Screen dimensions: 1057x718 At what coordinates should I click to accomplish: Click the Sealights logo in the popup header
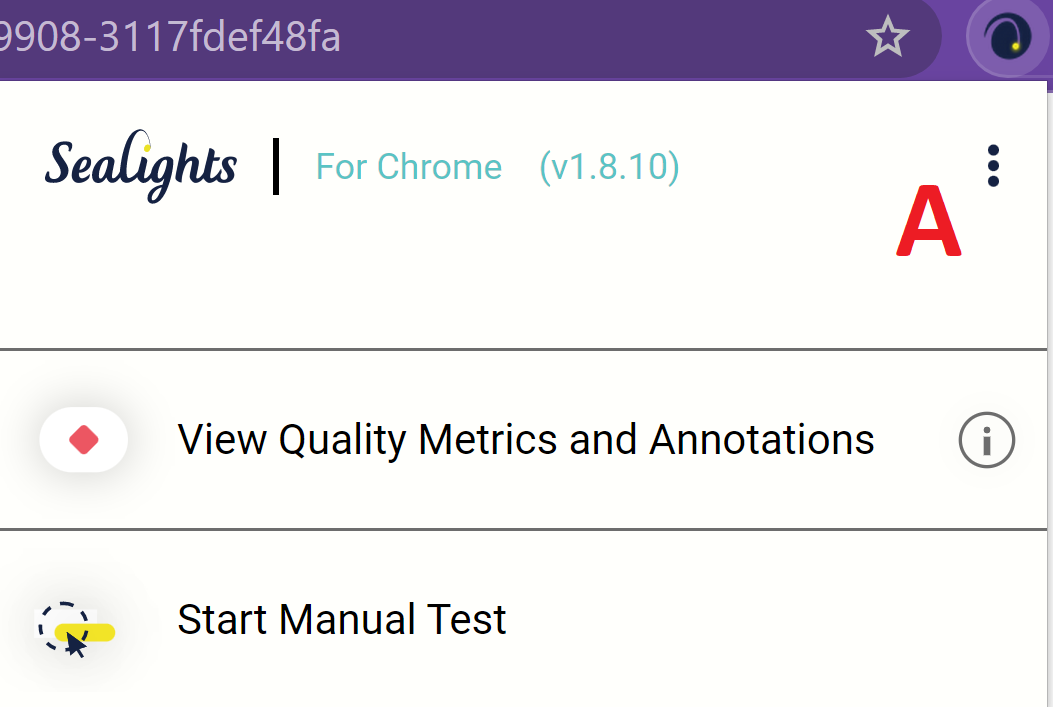pos(140,165)
